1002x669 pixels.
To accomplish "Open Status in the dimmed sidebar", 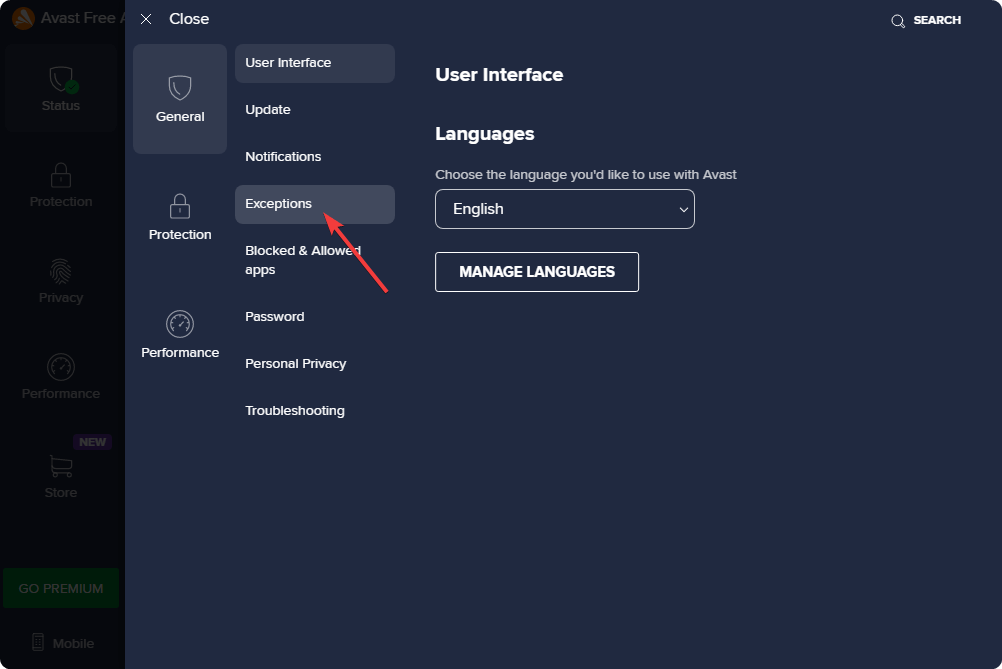I will tap(61, 89).
